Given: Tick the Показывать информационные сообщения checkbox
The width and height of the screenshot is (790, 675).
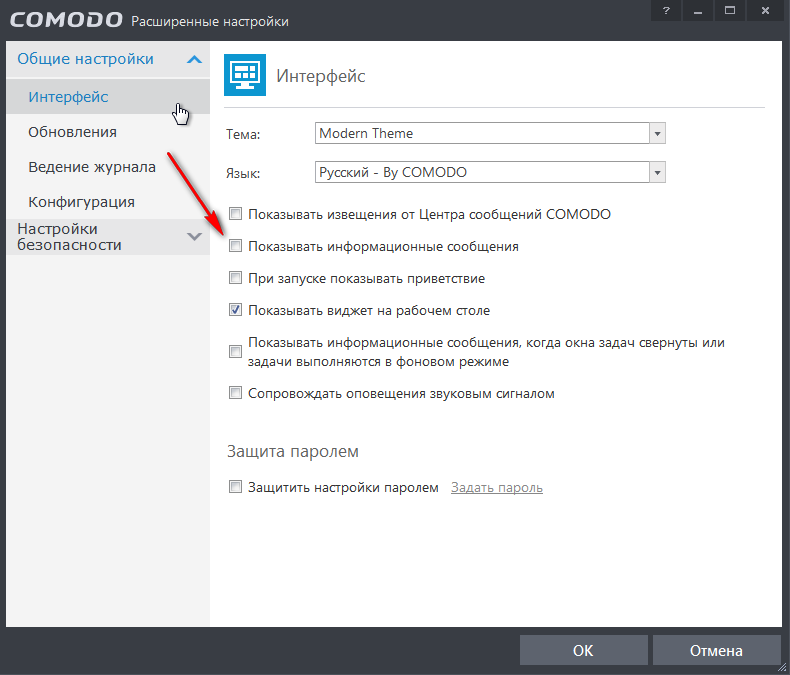Looking at the screenshot, I should (x=236, y=246).
